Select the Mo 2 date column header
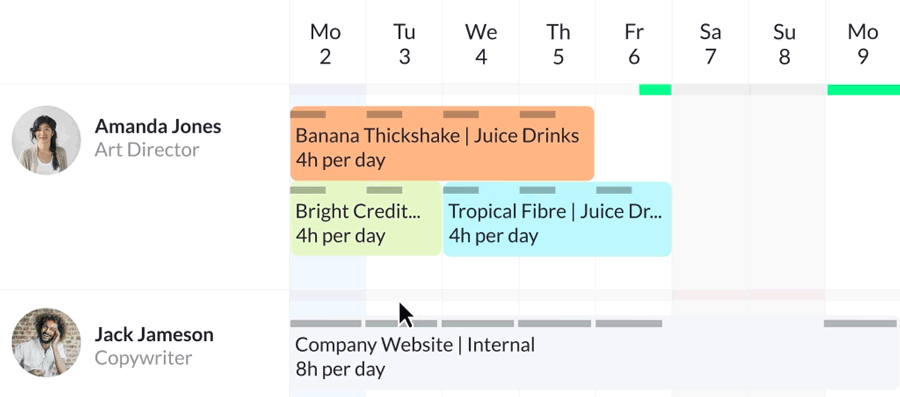Screen dimensions: 900x397 click(325, 44)
